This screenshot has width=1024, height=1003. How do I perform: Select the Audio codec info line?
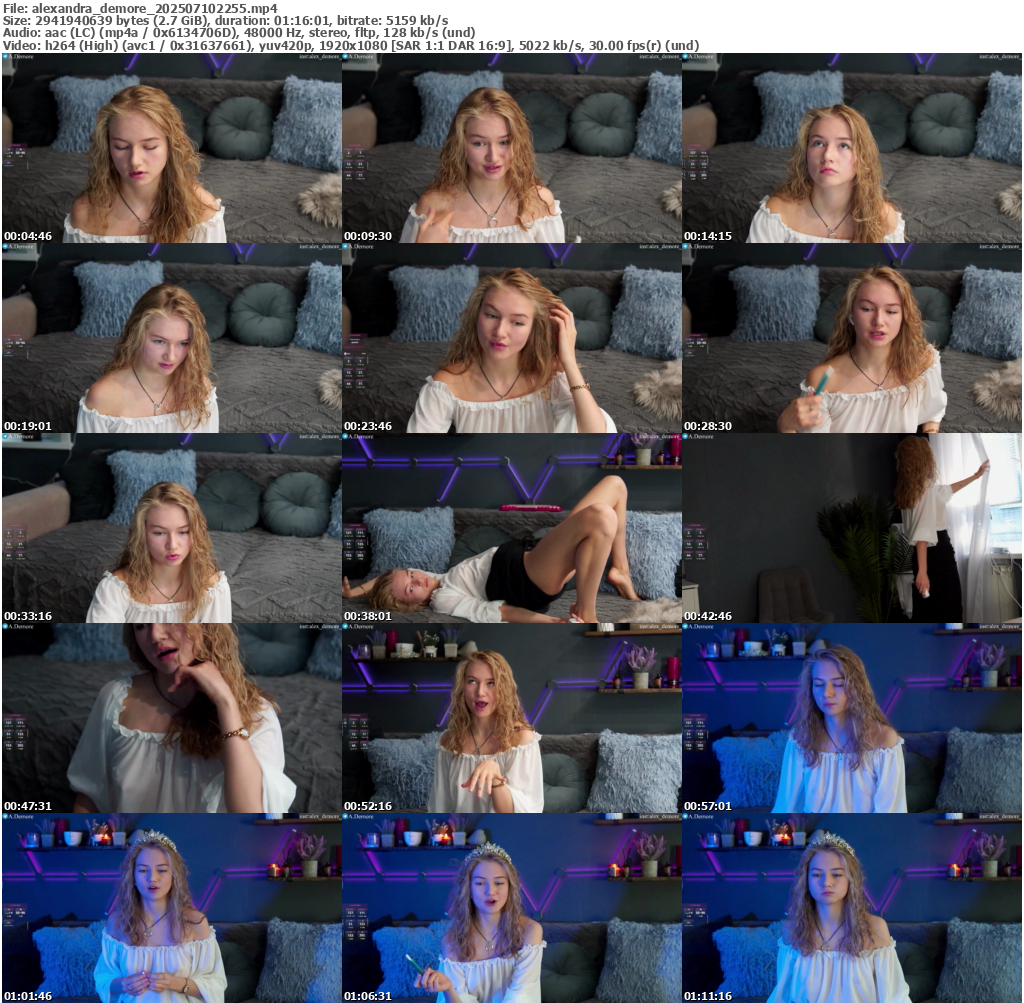pos(239,33)
